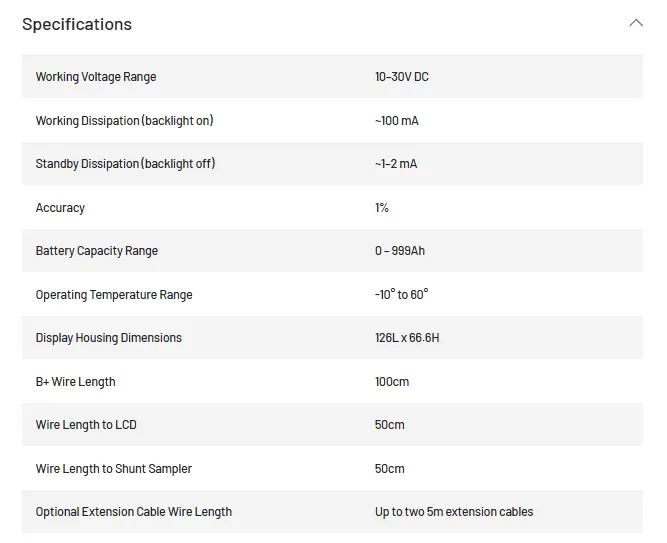Click the ~100 mA value
The image size is (667, 543).
pos(396,121)
